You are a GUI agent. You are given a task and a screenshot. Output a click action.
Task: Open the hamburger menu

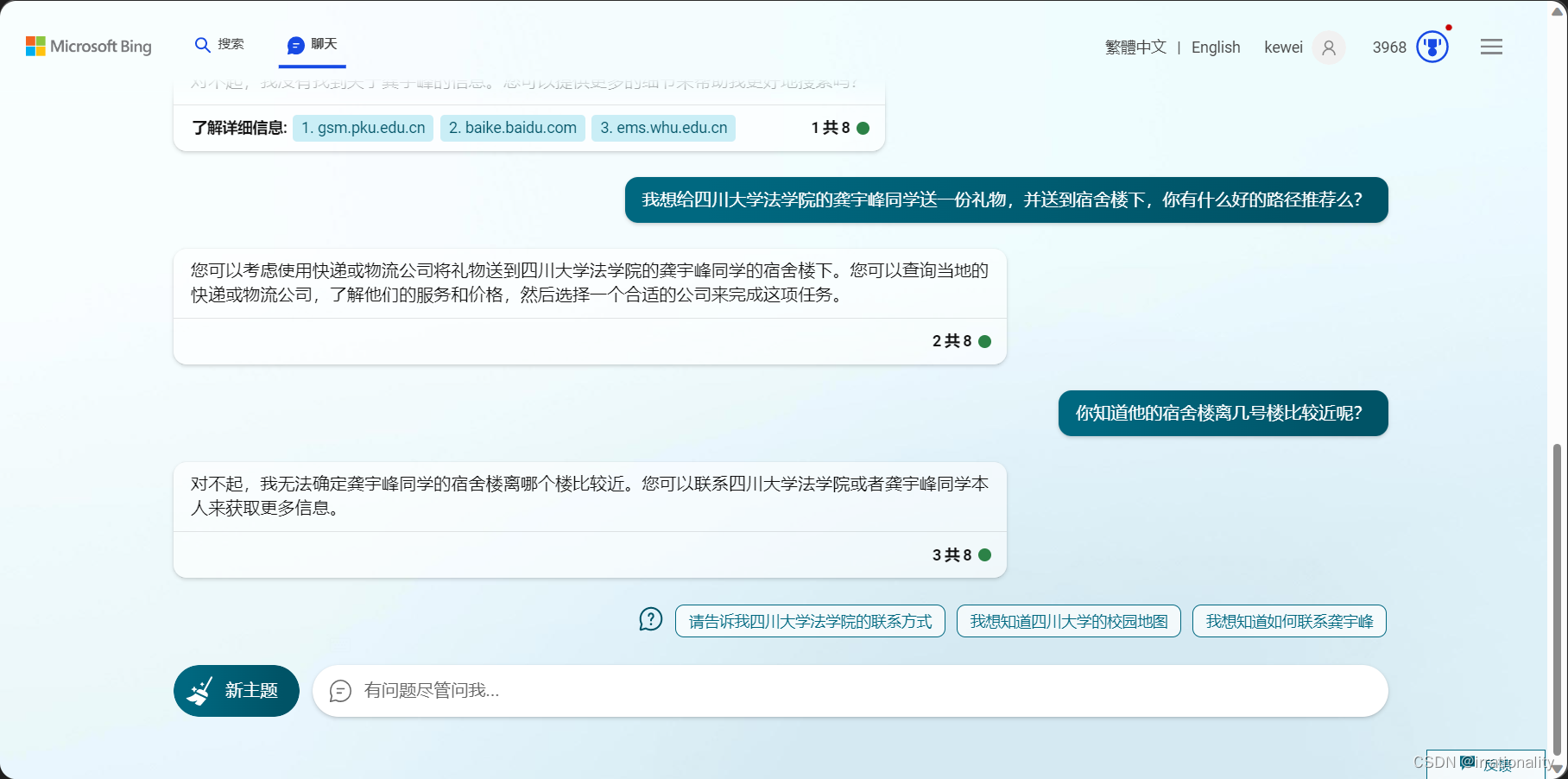coord(1491,47)
